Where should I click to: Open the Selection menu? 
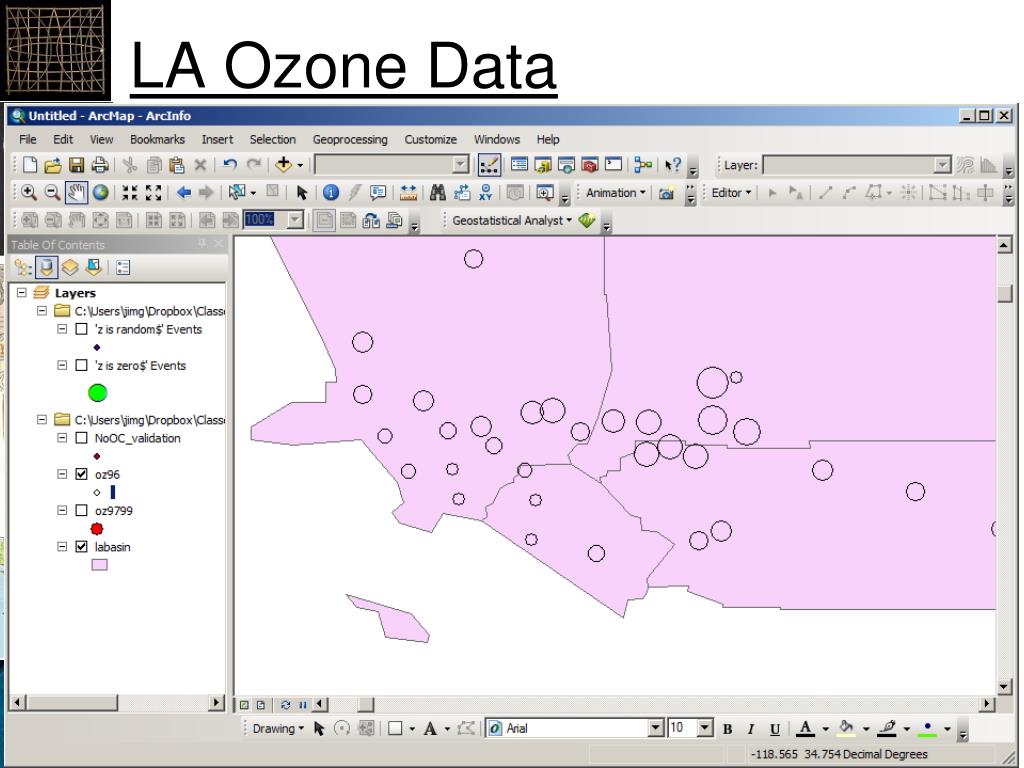272,139
